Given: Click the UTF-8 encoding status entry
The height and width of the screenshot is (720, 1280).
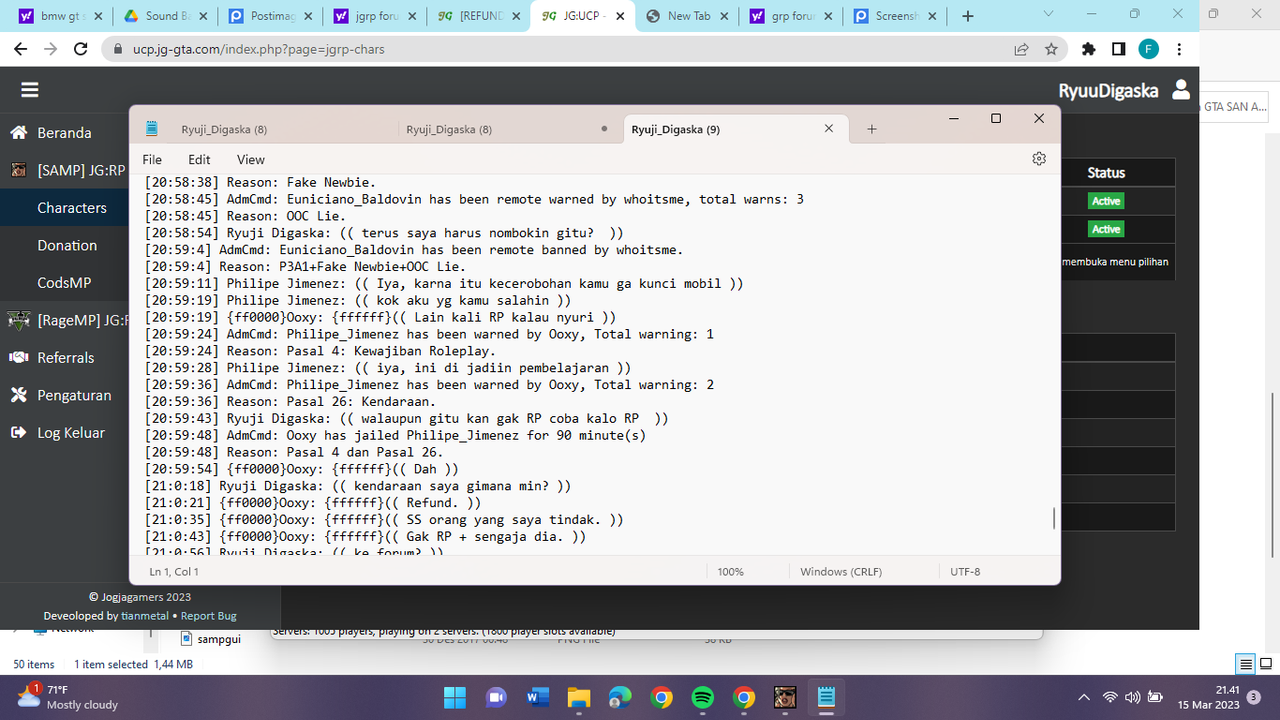Looking at the screenshot, I should pos(965,572).
